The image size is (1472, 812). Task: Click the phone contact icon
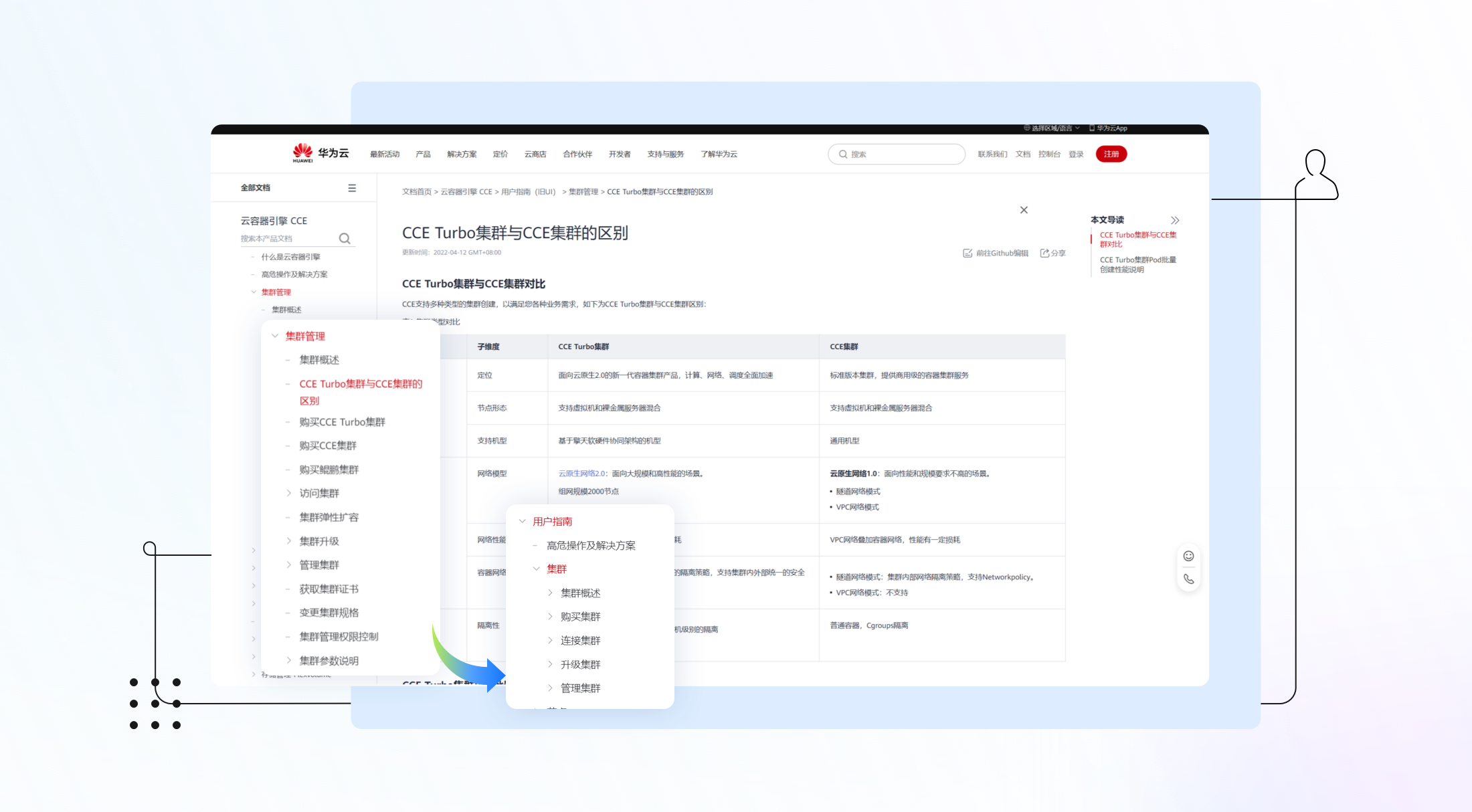click(x=1188, y=579)
